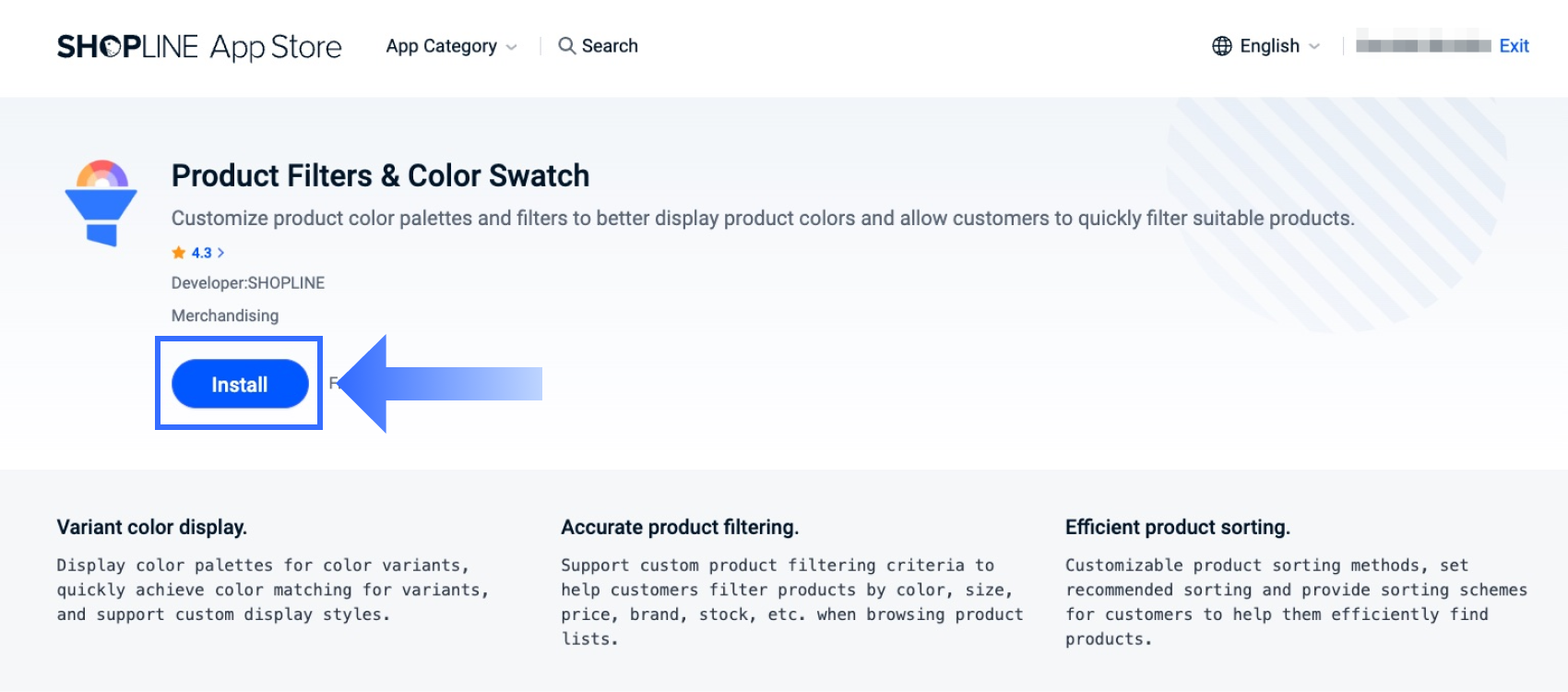Click the Accurate product filtering heading

tap(680, 527)
